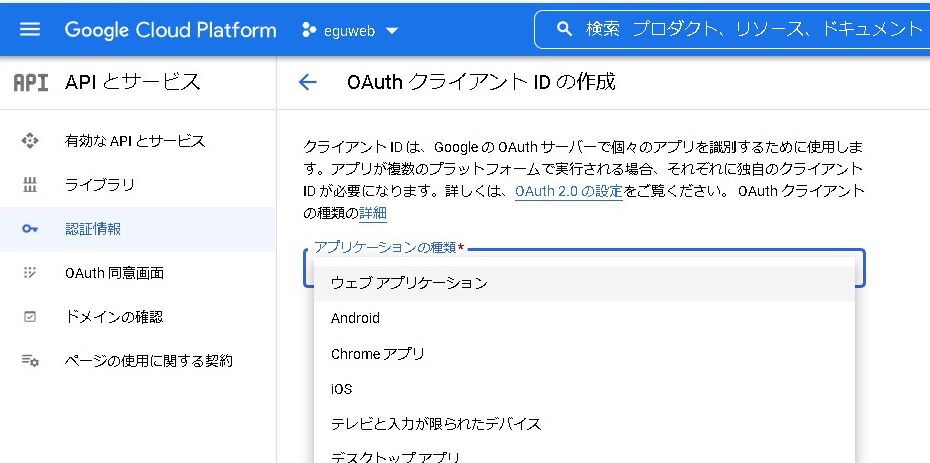Click the search magnifier icon
Viewport: 930px width, 463px height.
[x=565, y=29]
